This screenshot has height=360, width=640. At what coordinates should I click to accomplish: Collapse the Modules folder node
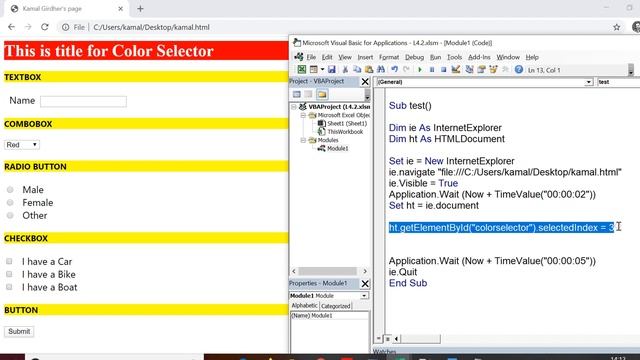(x=303, y=140)
